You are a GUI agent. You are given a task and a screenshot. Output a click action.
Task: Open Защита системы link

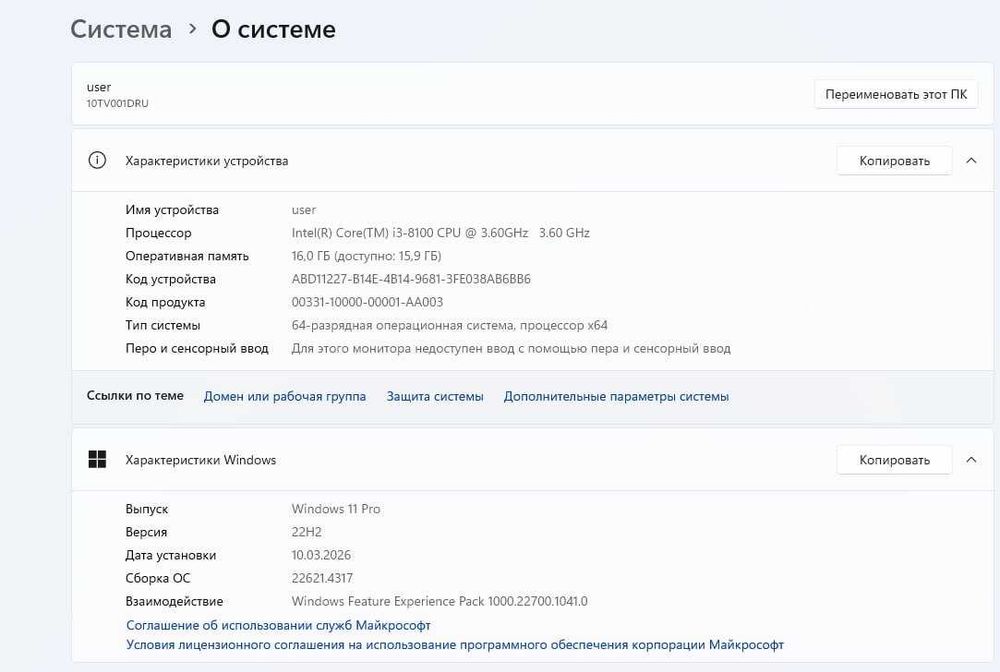point(435,396)
